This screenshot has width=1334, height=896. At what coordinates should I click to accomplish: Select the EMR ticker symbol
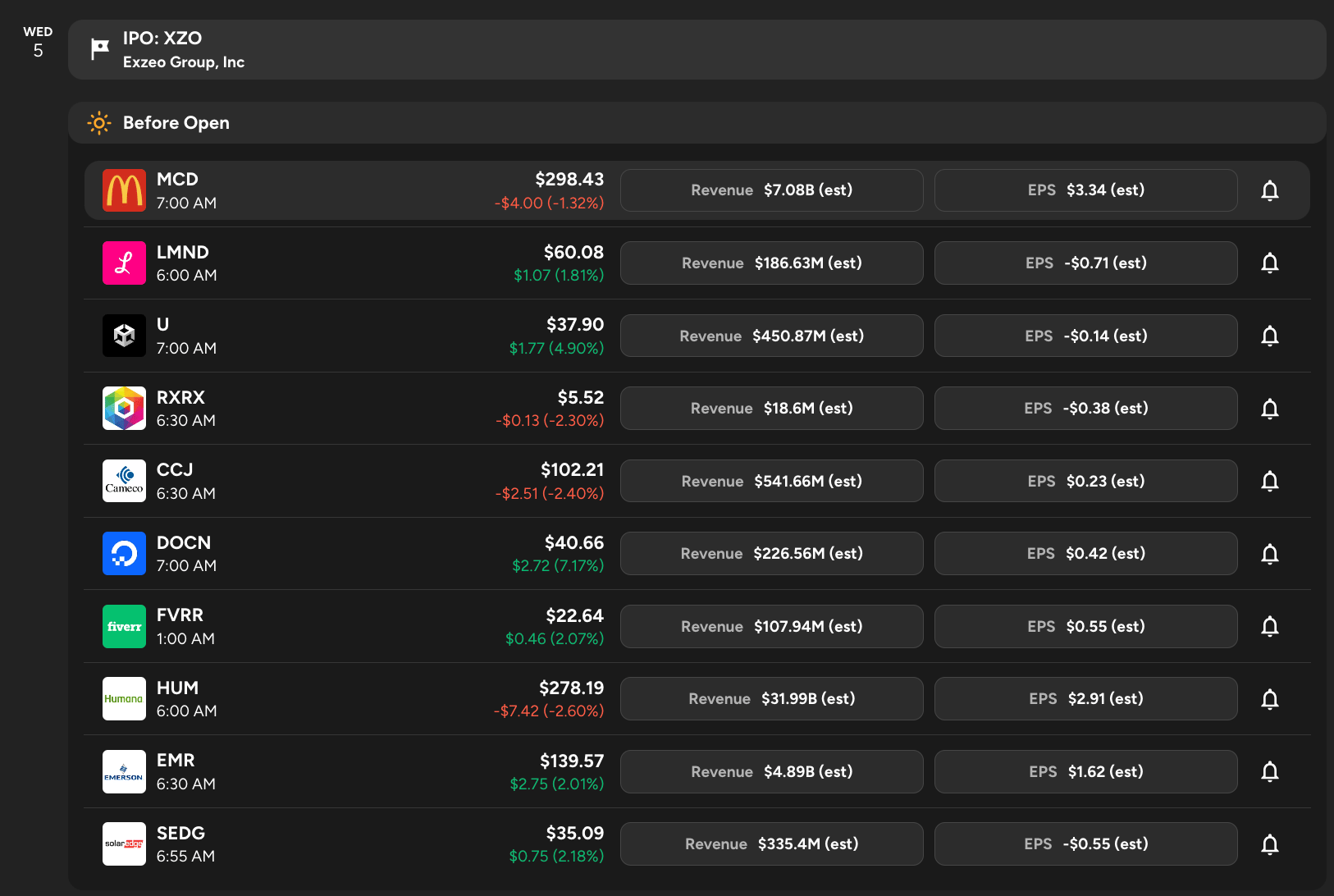[x=176, y=760]
